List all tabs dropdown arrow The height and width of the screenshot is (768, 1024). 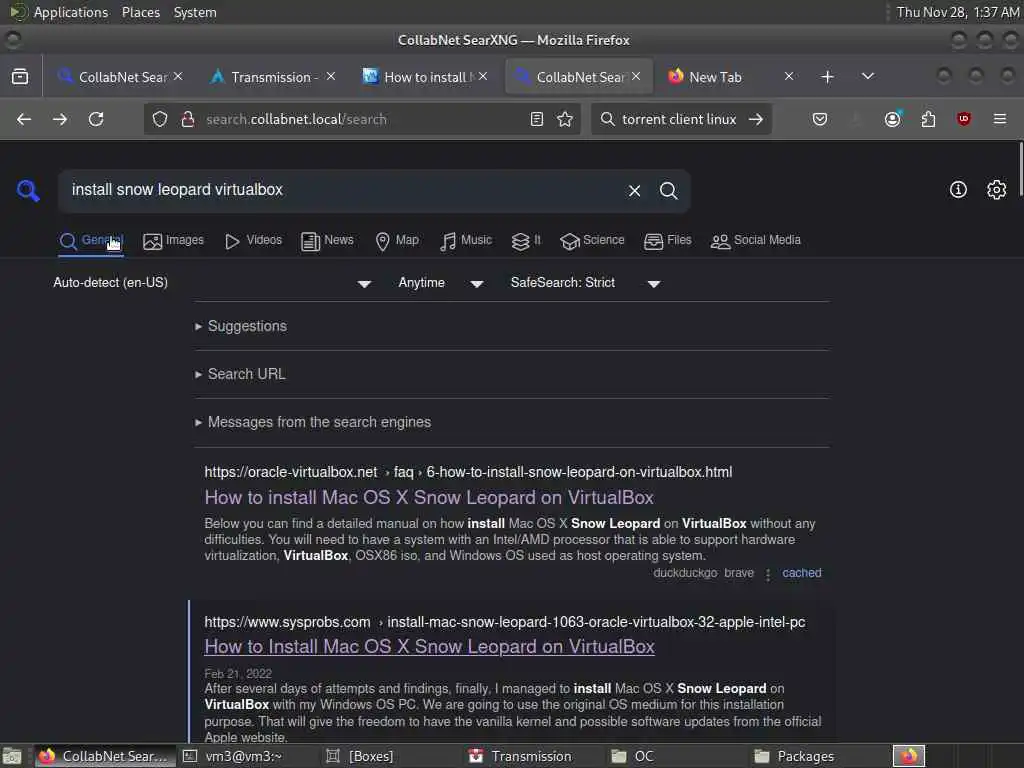[x=867, y=76]
